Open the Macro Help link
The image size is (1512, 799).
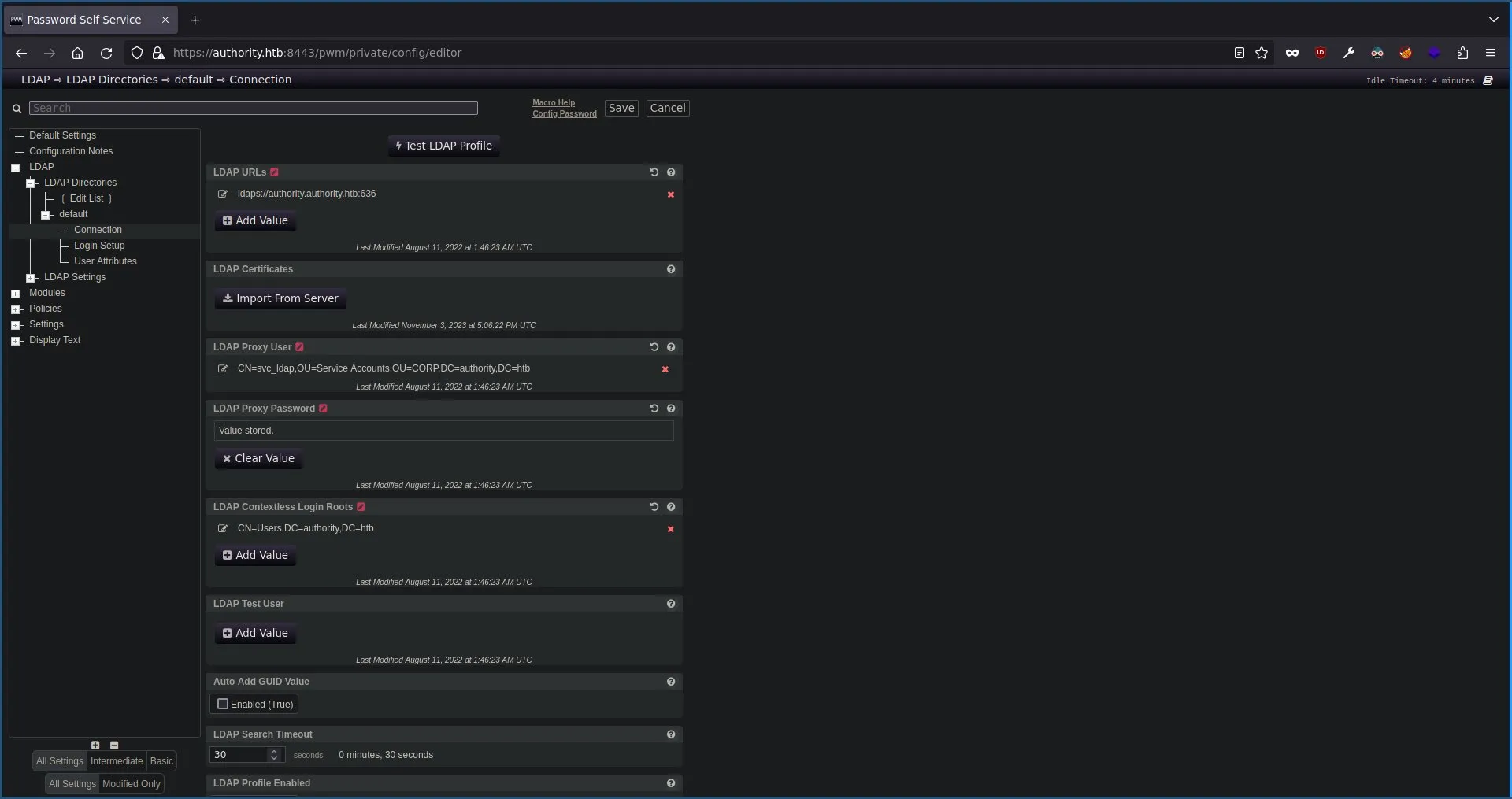pyautogui.click(x=554, y=103)
